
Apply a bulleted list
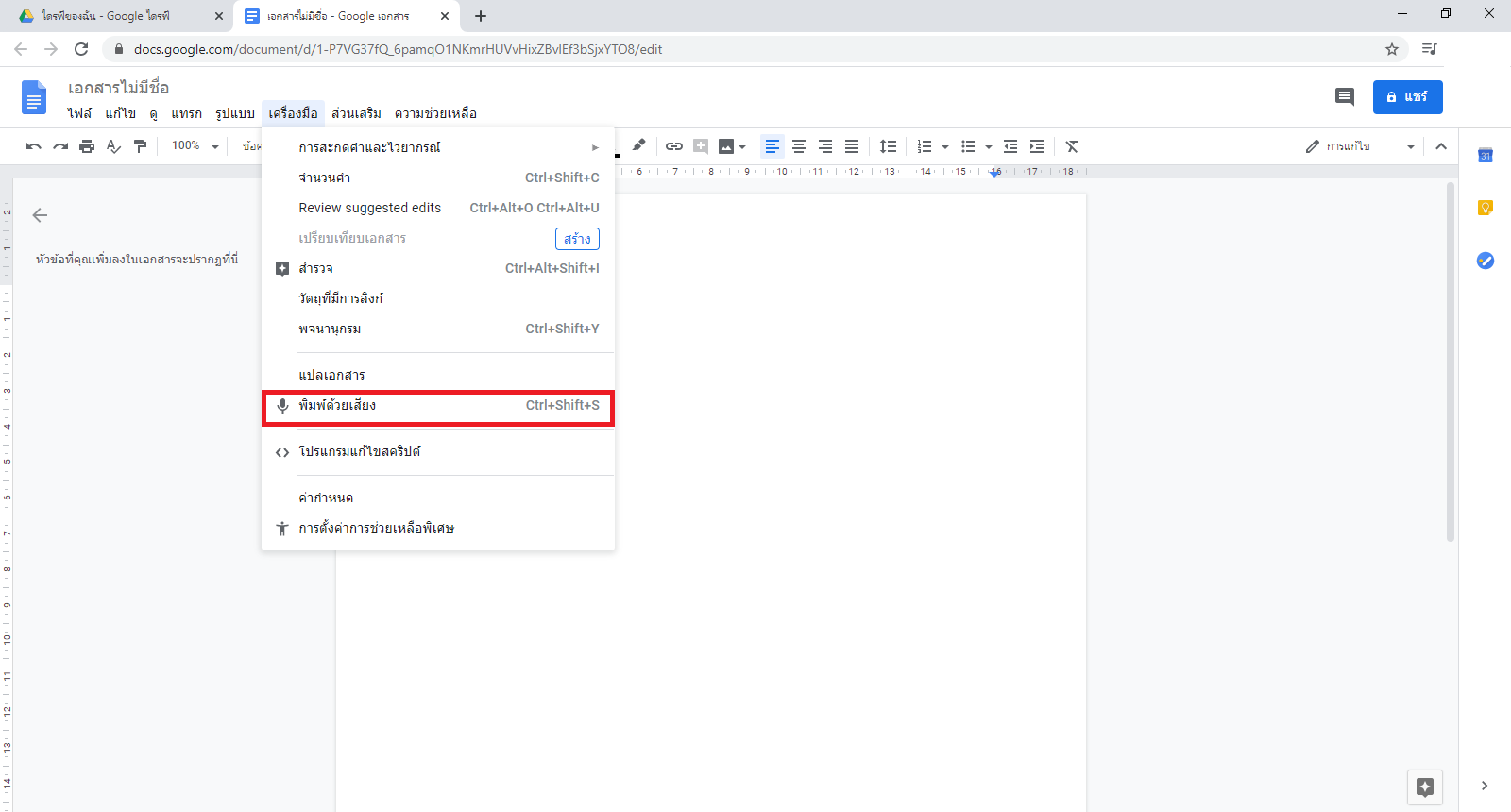pos(968,146)
